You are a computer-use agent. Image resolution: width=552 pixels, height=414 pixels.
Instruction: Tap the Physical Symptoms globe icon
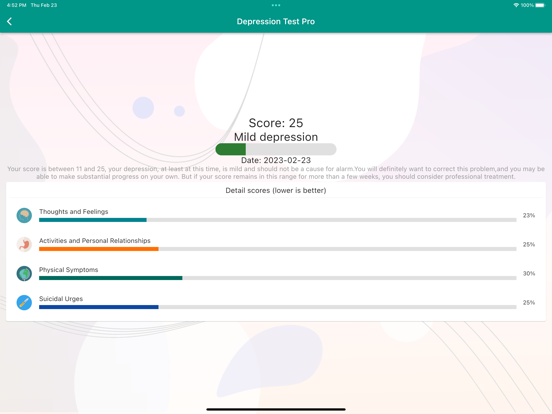click(x=24, y=274)
